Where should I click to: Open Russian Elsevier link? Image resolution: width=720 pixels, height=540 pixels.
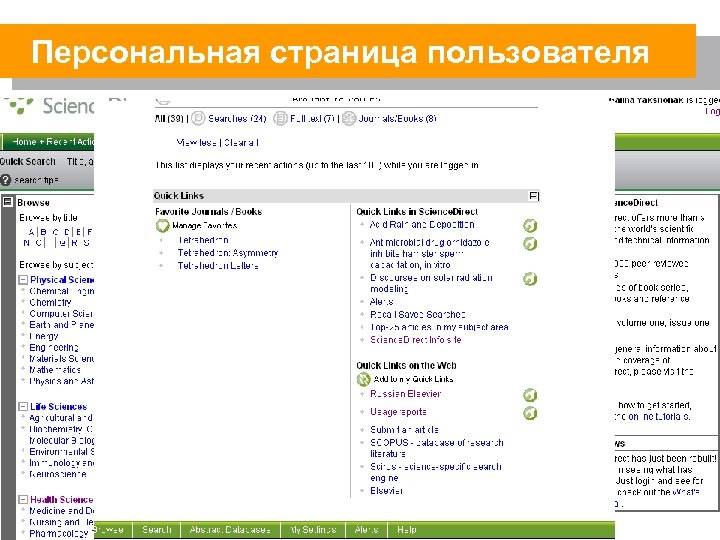coord(405,394)
